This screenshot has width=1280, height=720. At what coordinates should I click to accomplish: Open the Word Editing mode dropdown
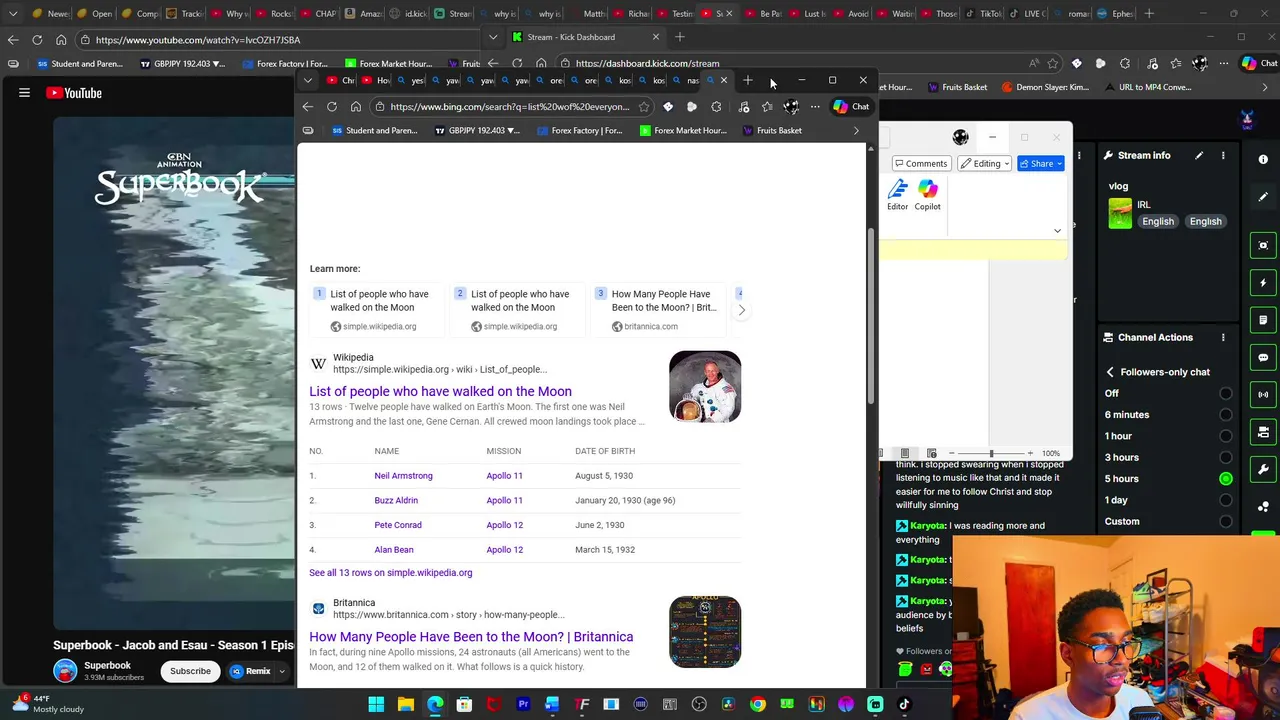point(985,163)
